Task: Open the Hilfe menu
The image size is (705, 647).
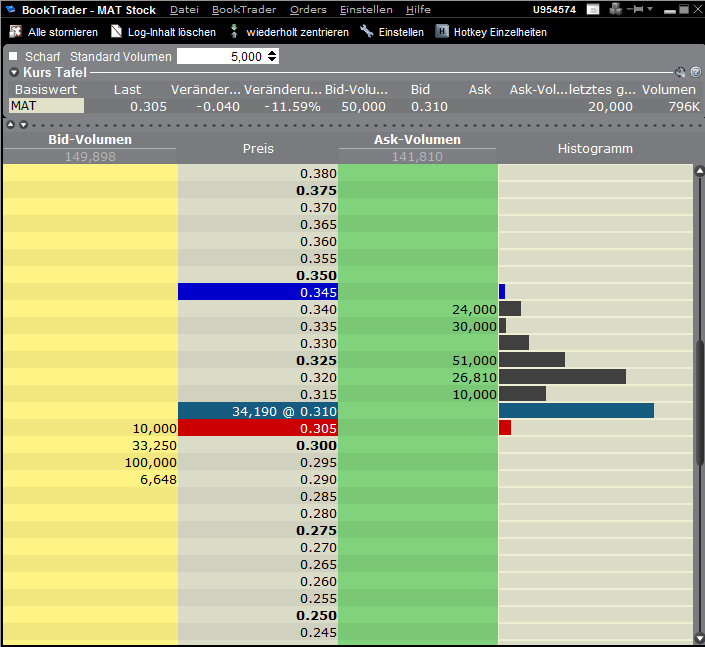Action: [418, 9]
